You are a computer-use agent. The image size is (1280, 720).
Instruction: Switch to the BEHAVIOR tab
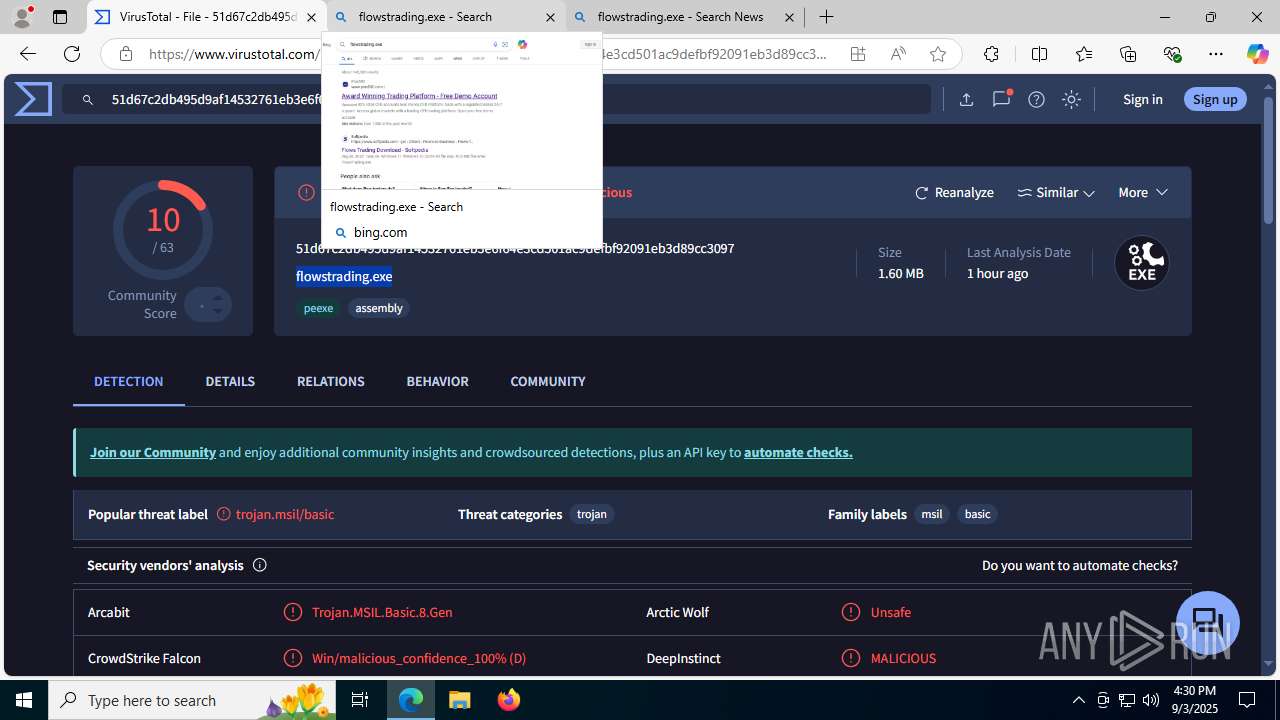[x=437, y=381]
